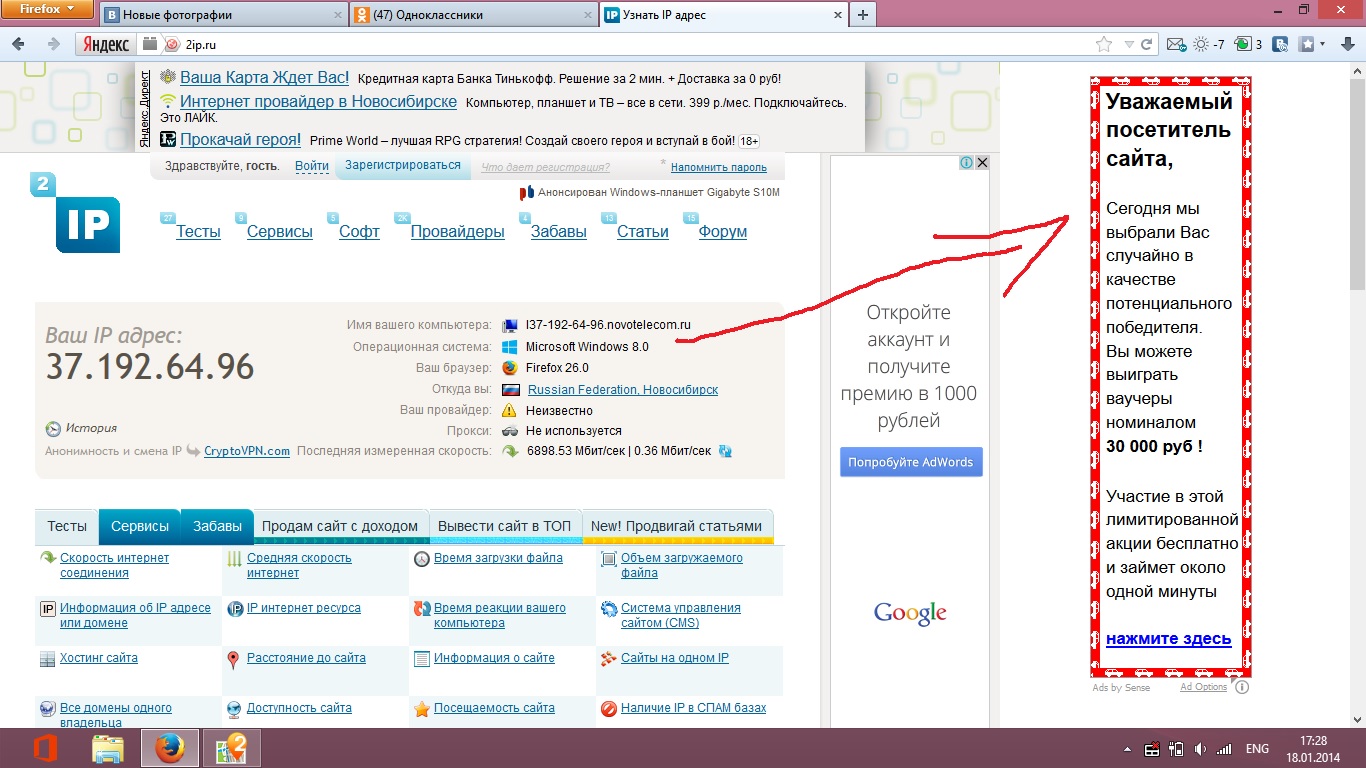The height and width of the screenshot is (768, 1366).
Task: Open the Скорость интернет соединения link
Action: coord(115,566)
